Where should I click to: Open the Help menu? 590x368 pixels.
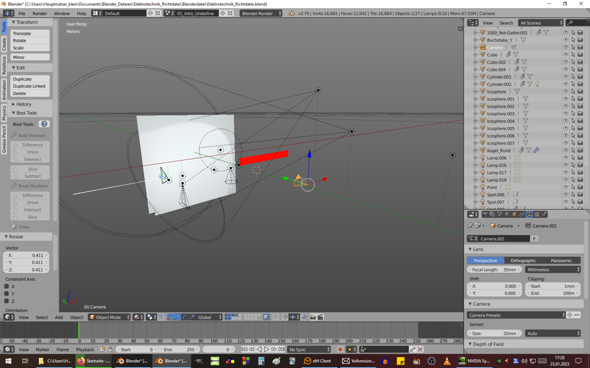pos(81,13)
